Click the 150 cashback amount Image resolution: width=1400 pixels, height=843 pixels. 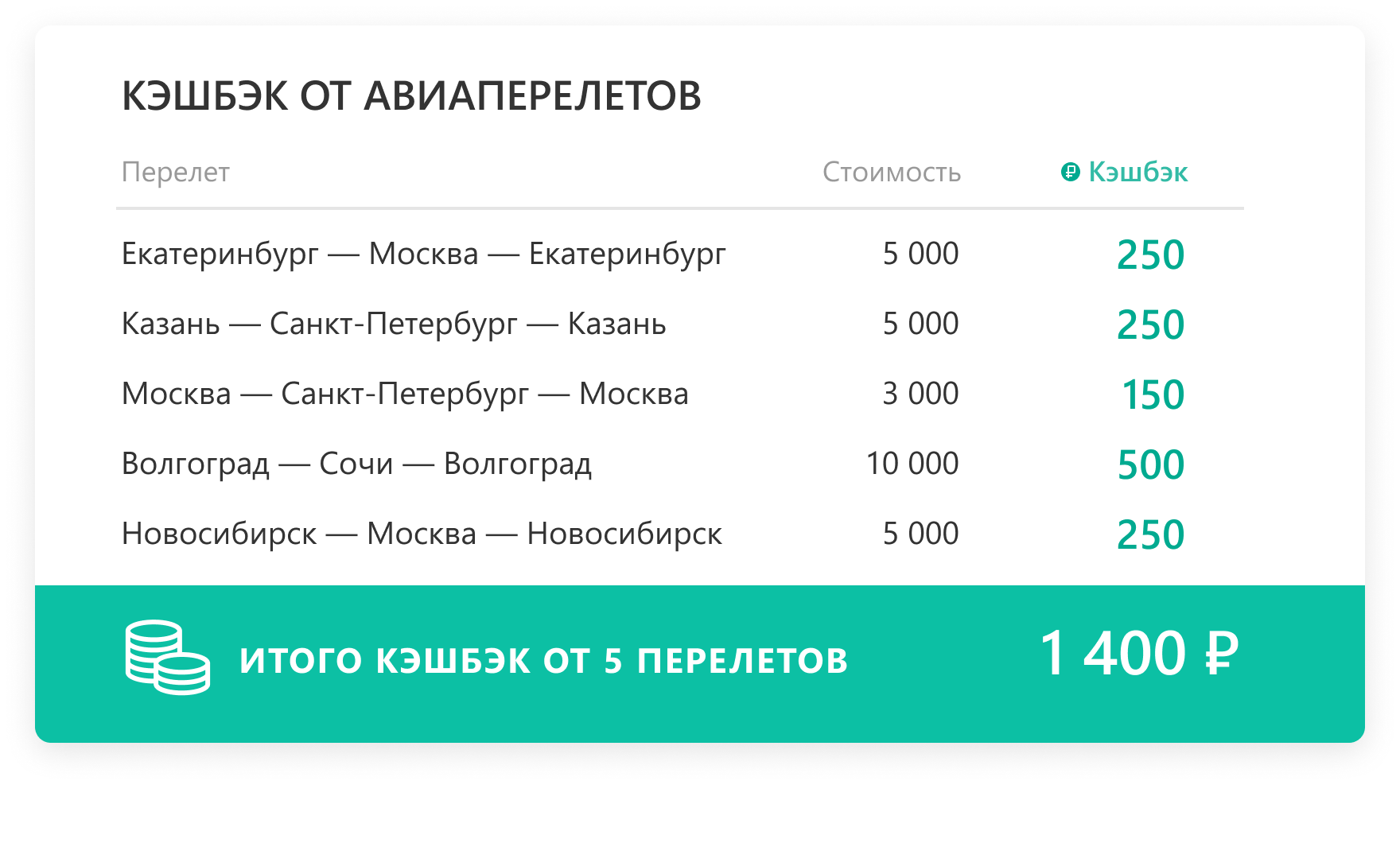1153,394
